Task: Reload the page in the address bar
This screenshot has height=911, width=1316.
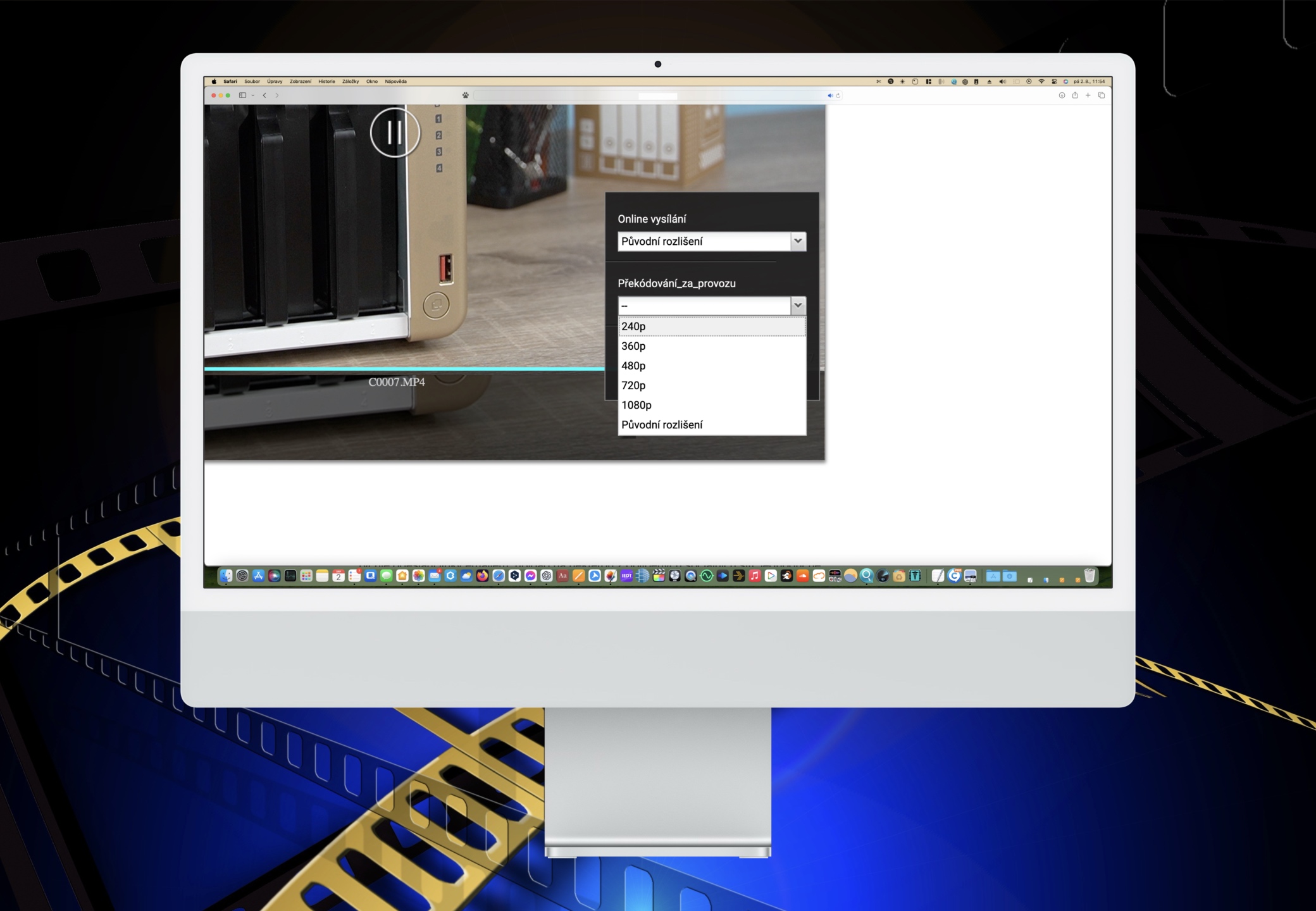Action: pos(838,96)
